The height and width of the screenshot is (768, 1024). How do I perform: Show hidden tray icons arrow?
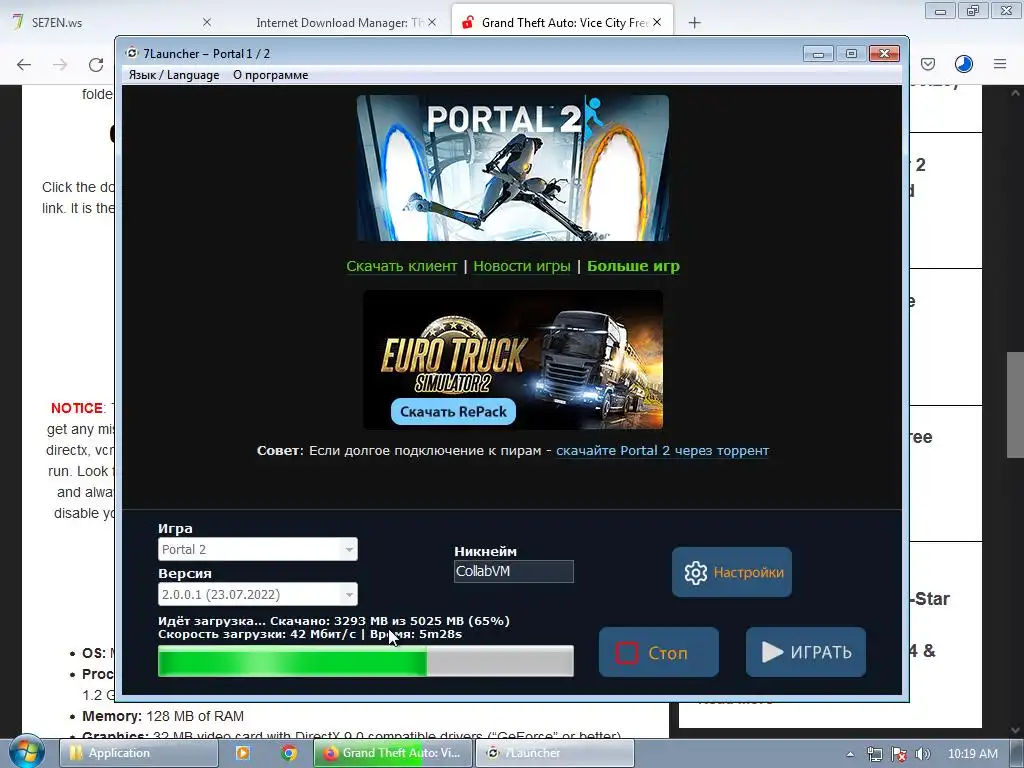pos(850,754)
